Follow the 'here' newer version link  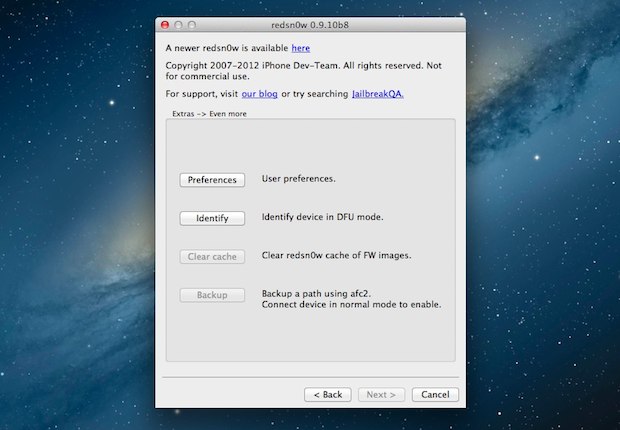301,48
